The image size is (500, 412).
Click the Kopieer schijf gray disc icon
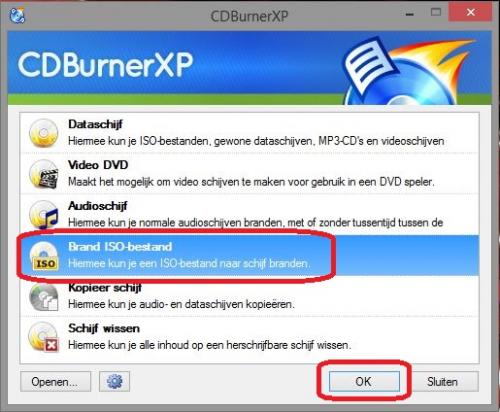(x=43, y=297)
